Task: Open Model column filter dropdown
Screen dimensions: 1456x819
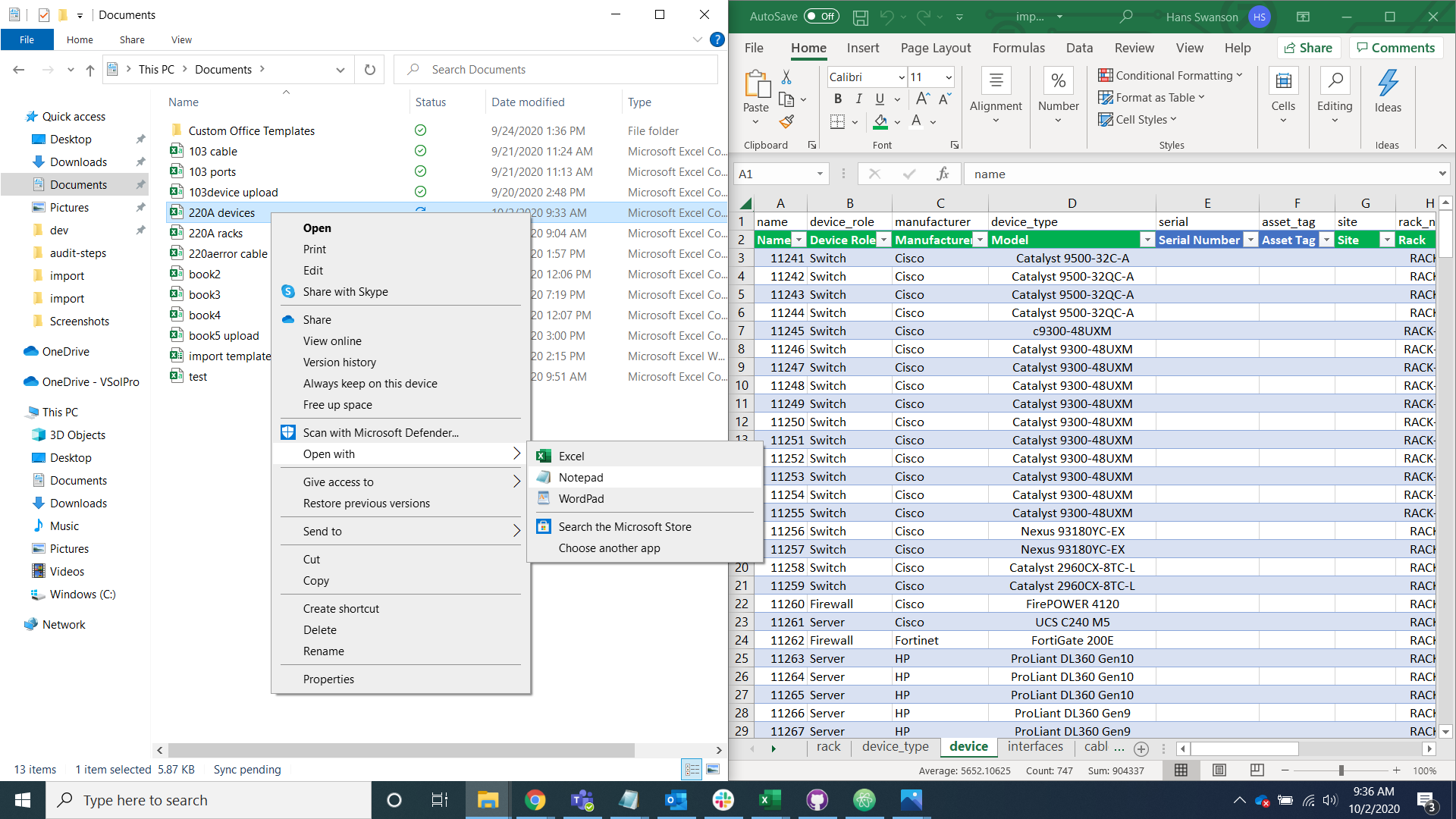Action: 1147,240
